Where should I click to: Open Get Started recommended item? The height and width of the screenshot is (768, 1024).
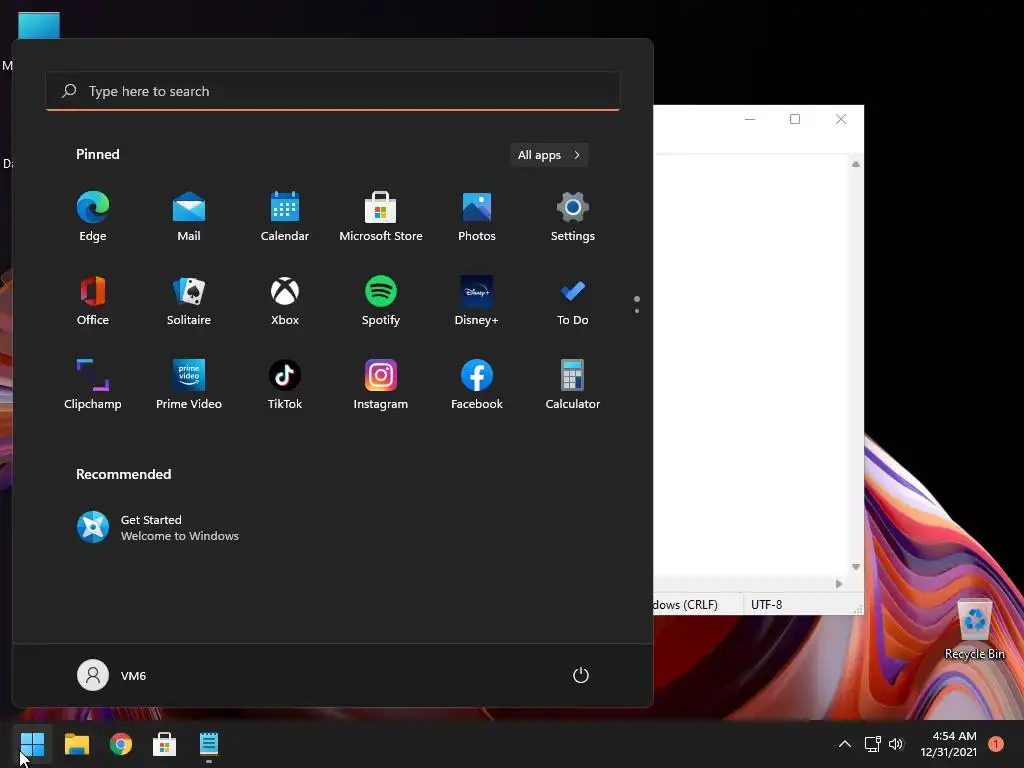(158, 528)
